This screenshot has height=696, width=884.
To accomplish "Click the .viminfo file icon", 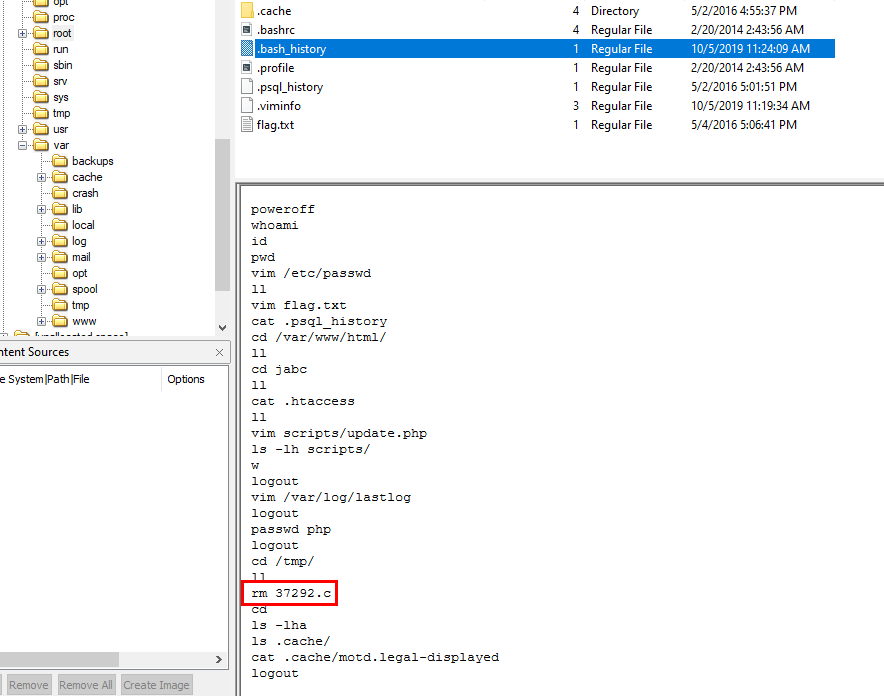I will (x=247, y=106).
